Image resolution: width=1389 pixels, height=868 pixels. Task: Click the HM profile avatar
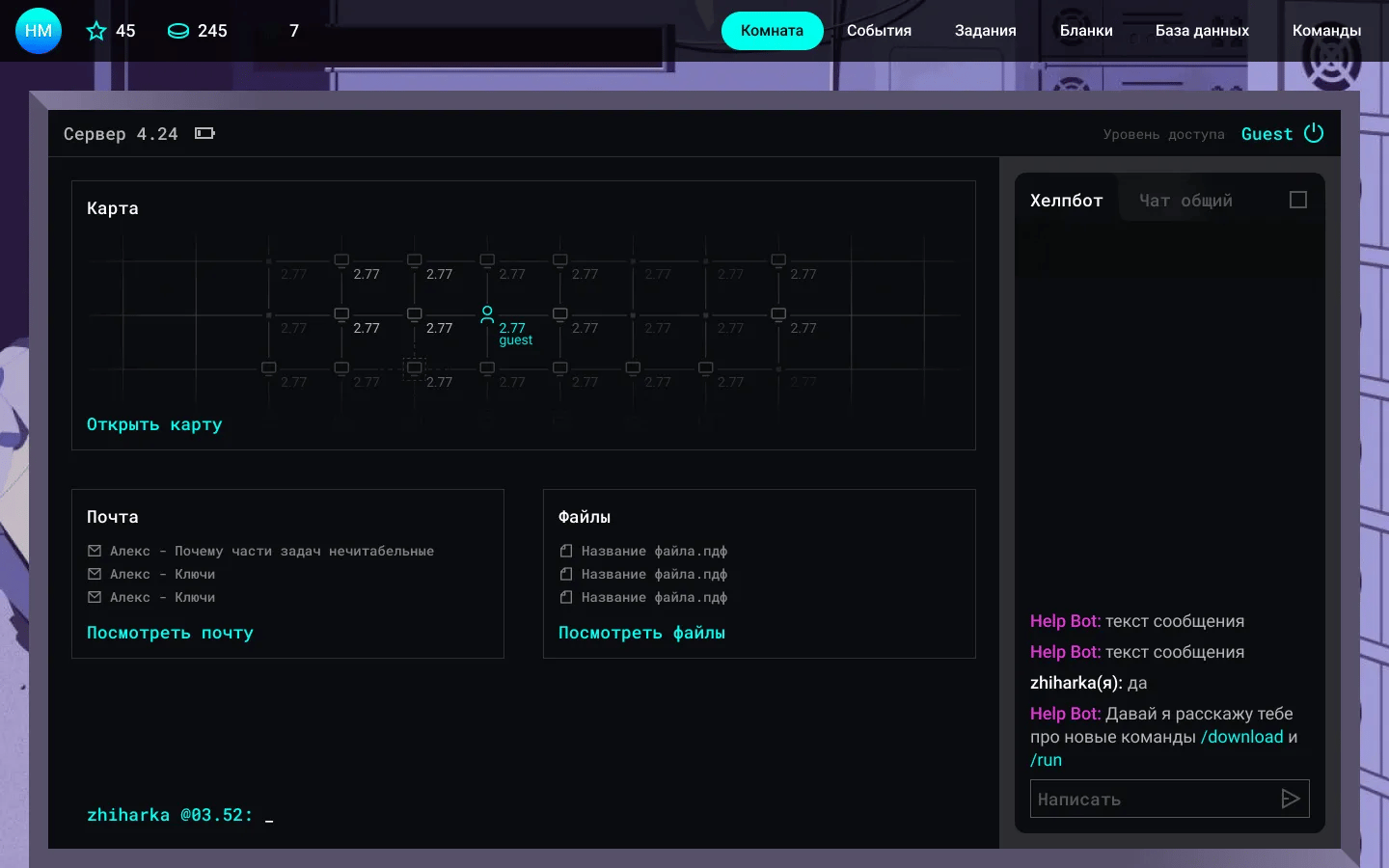click(39, 31)
